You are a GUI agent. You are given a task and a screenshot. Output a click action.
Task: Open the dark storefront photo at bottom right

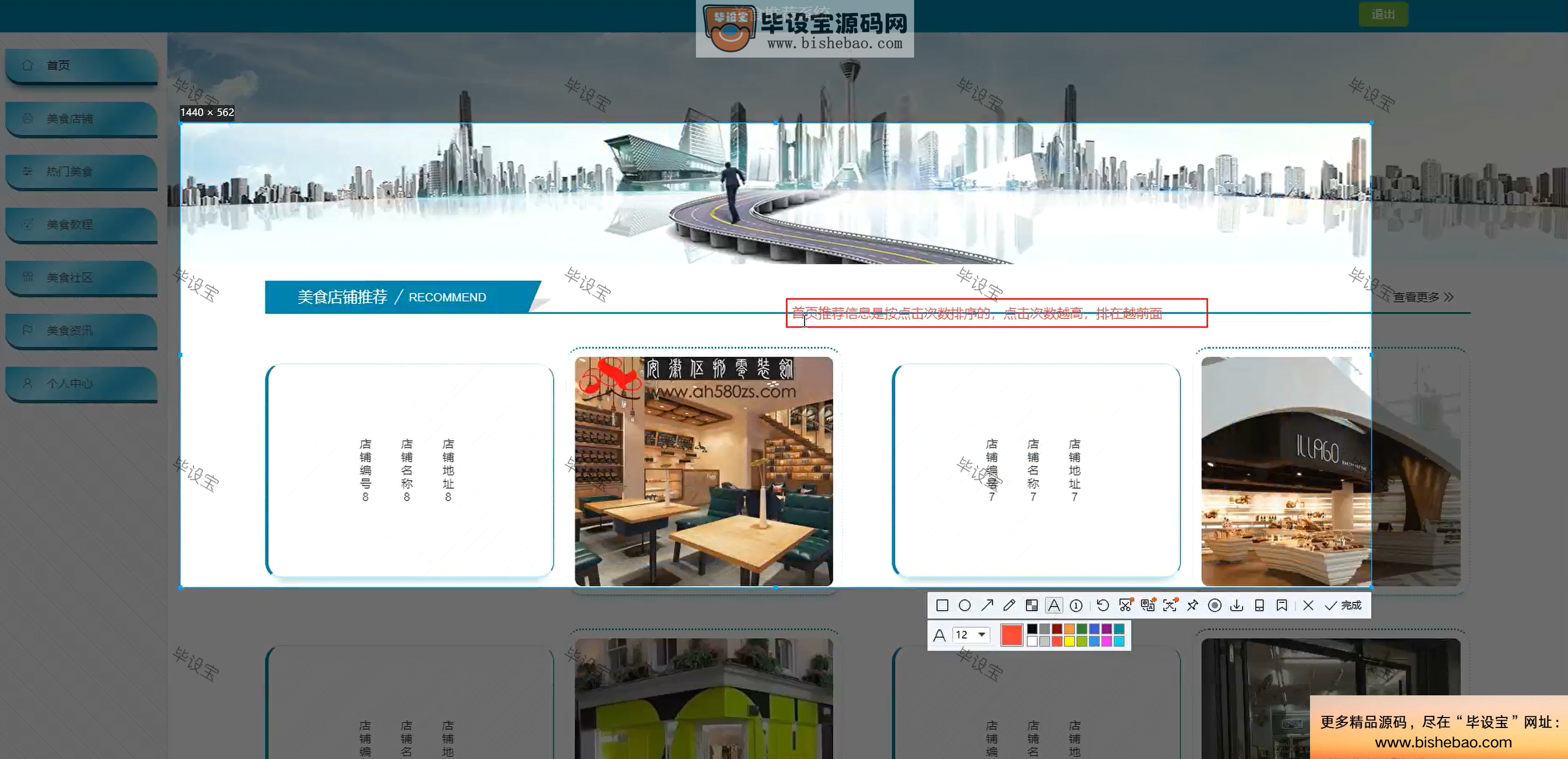[1330, 698]
